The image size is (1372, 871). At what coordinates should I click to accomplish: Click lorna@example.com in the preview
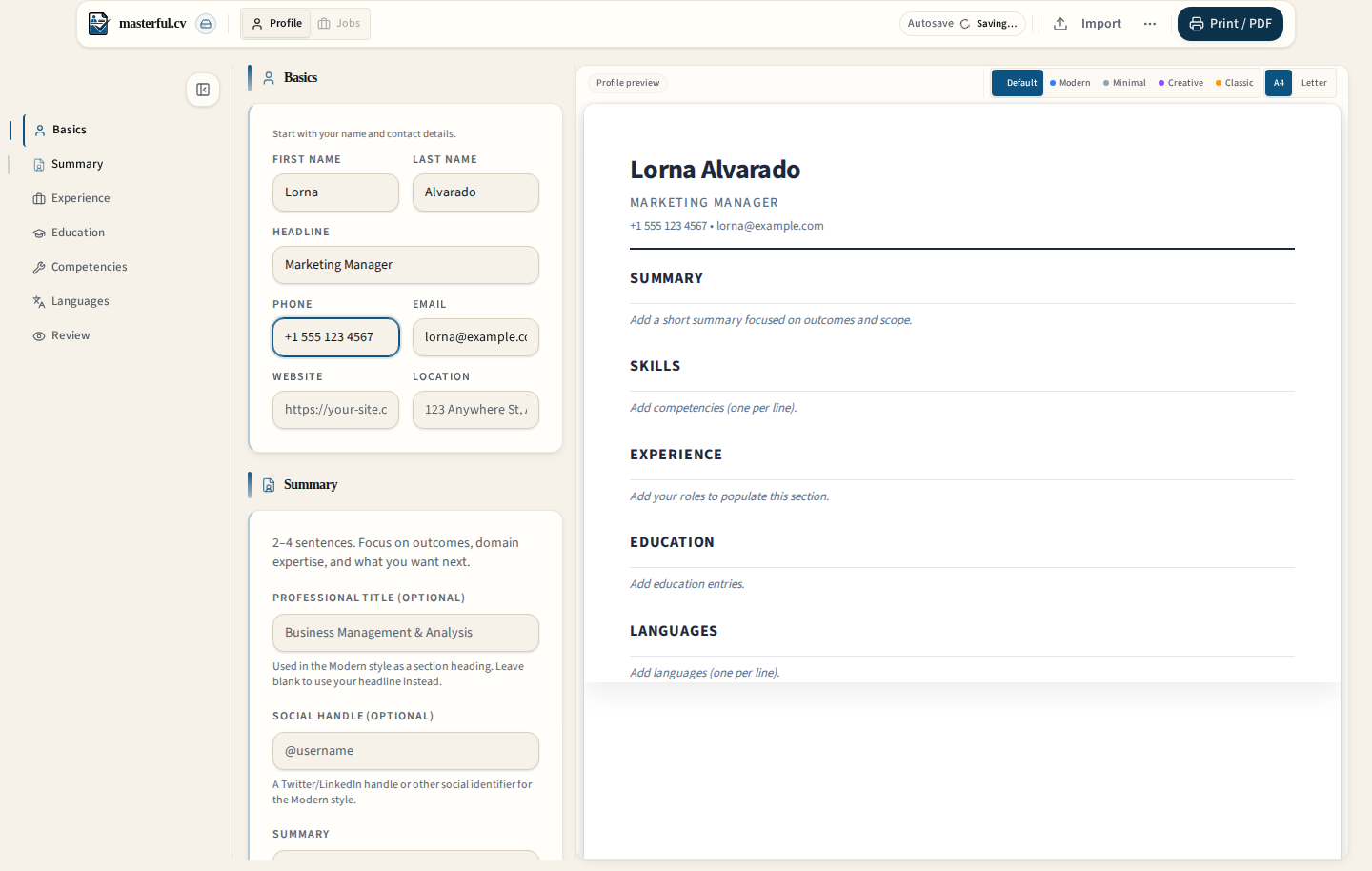click(770, 226)
